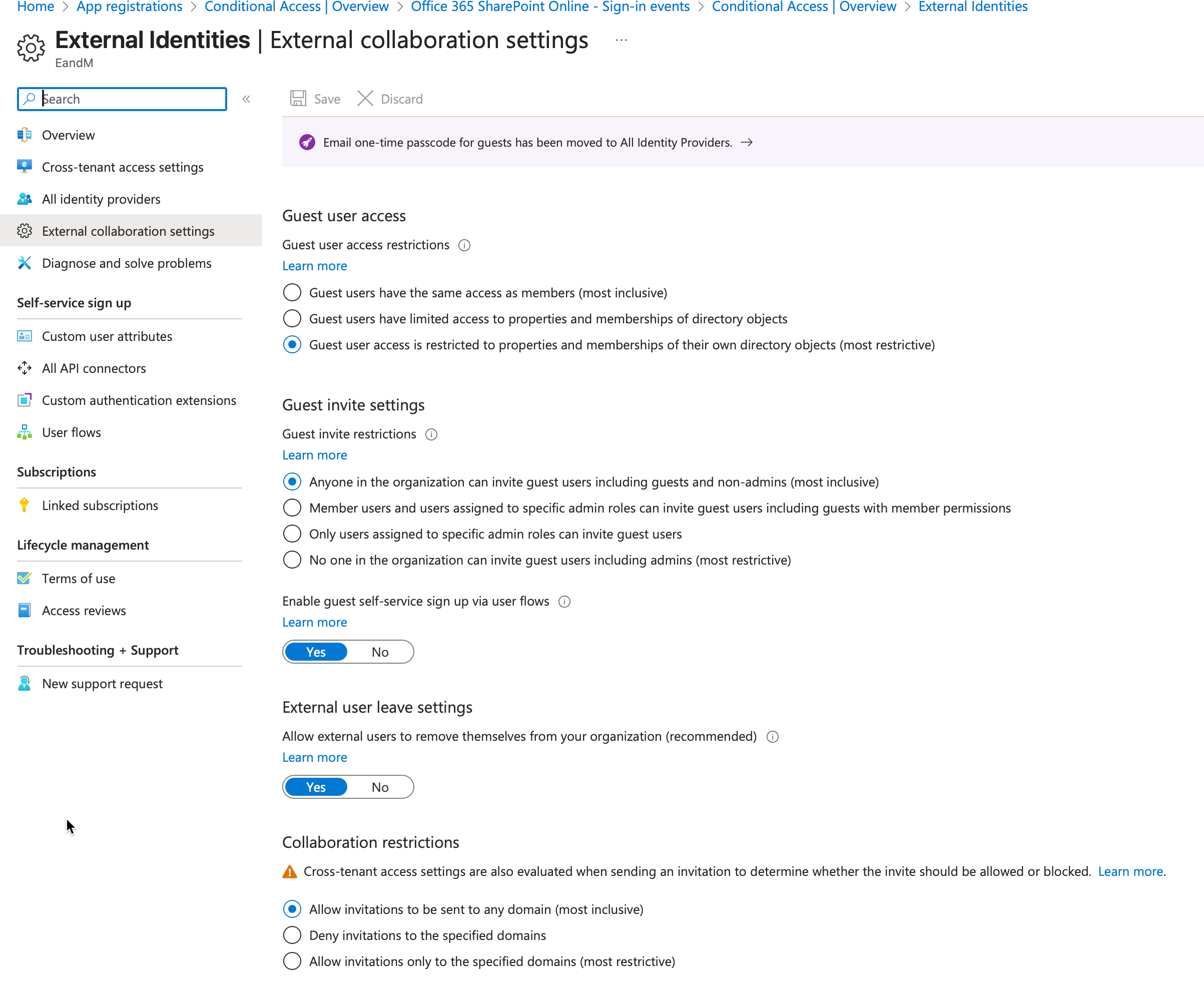The height and width of the screenshot is (981, 1204).
Task: Open External Identities breadcrumb
Action: pos(972,7)
